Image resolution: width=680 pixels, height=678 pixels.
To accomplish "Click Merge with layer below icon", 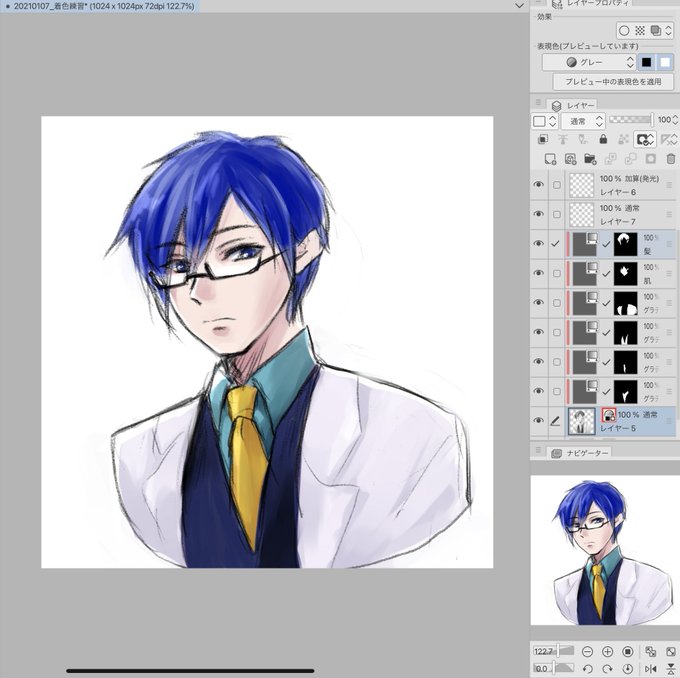I will pyautogui.click(x=631, y=159).
